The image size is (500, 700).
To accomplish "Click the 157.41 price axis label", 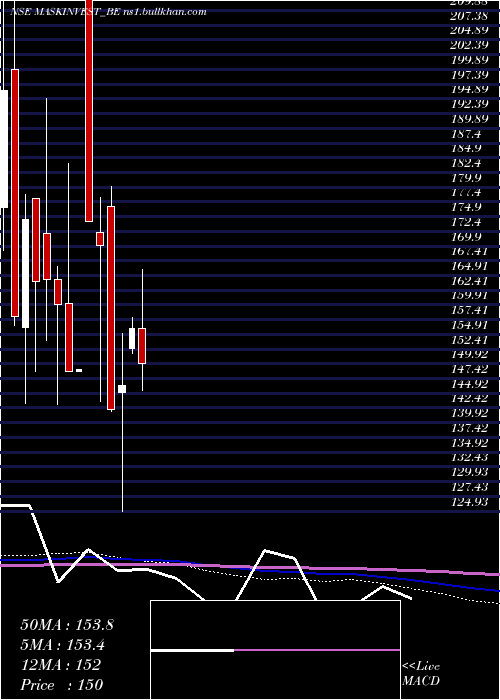I will 471,310.
